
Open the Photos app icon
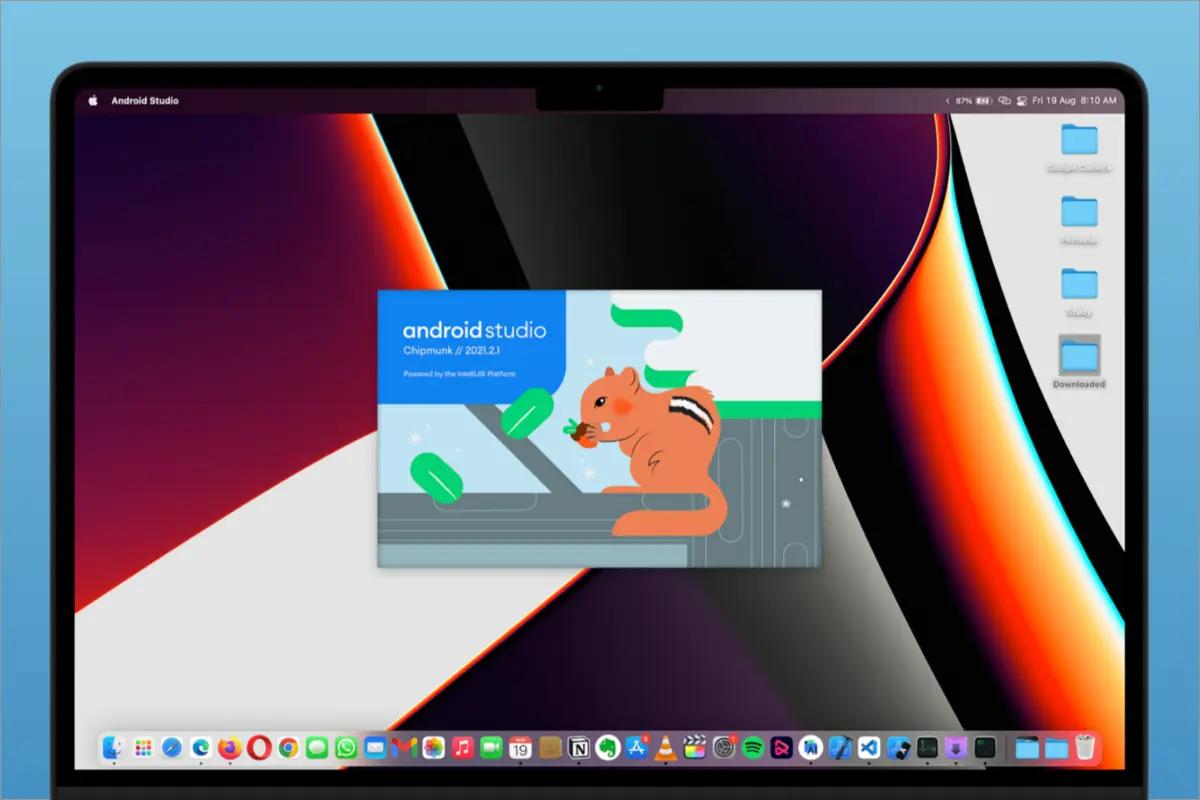click(433, 747)
